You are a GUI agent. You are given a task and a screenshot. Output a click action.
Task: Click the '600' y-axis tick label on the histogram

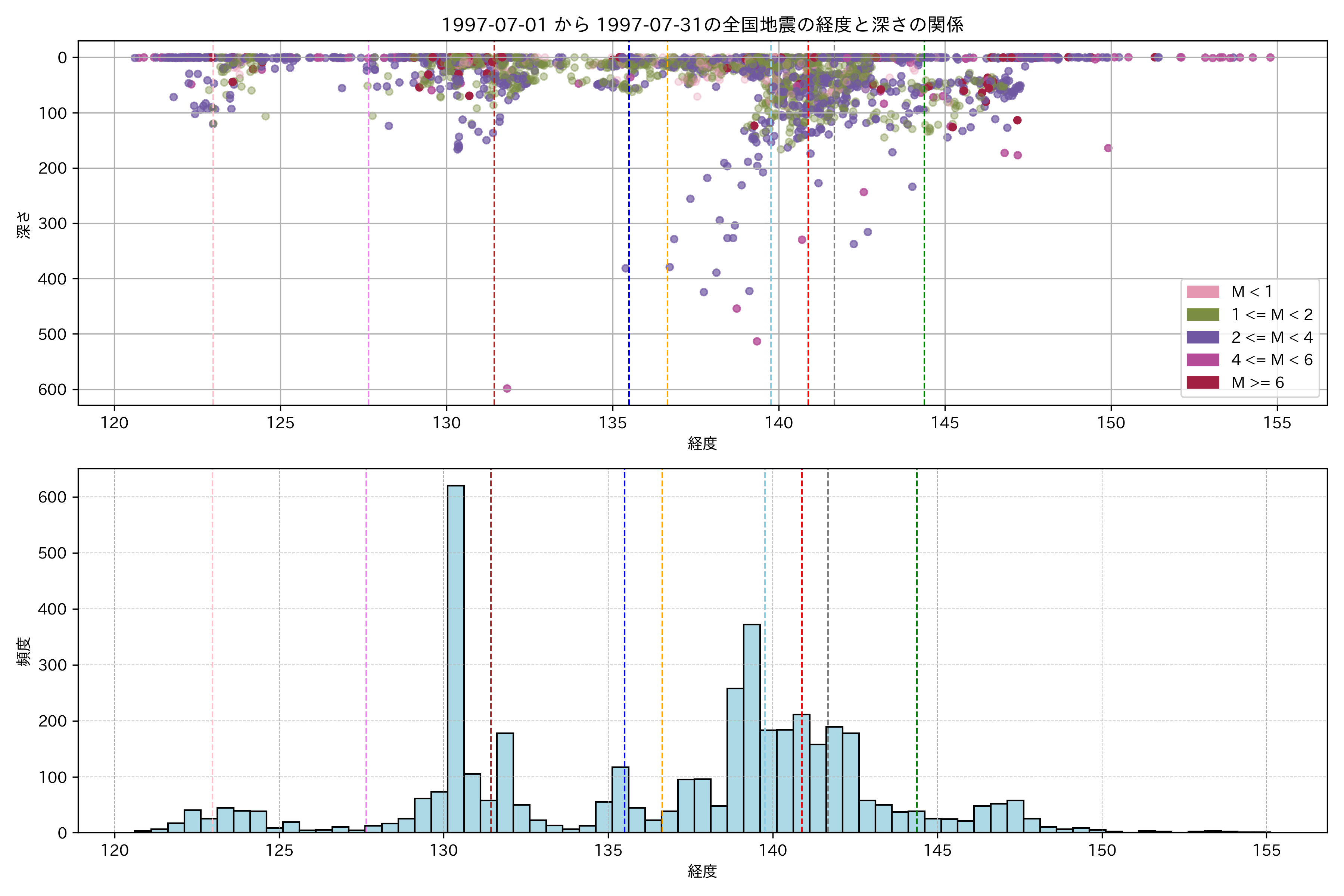(53, 497)
